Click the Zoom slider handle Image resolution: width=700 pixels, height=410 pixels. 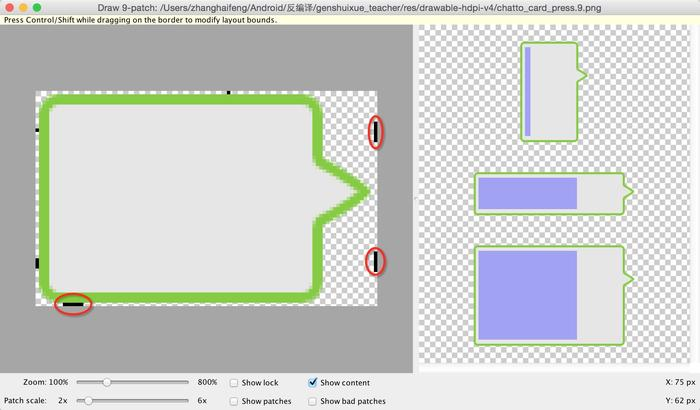pos(107,382)
